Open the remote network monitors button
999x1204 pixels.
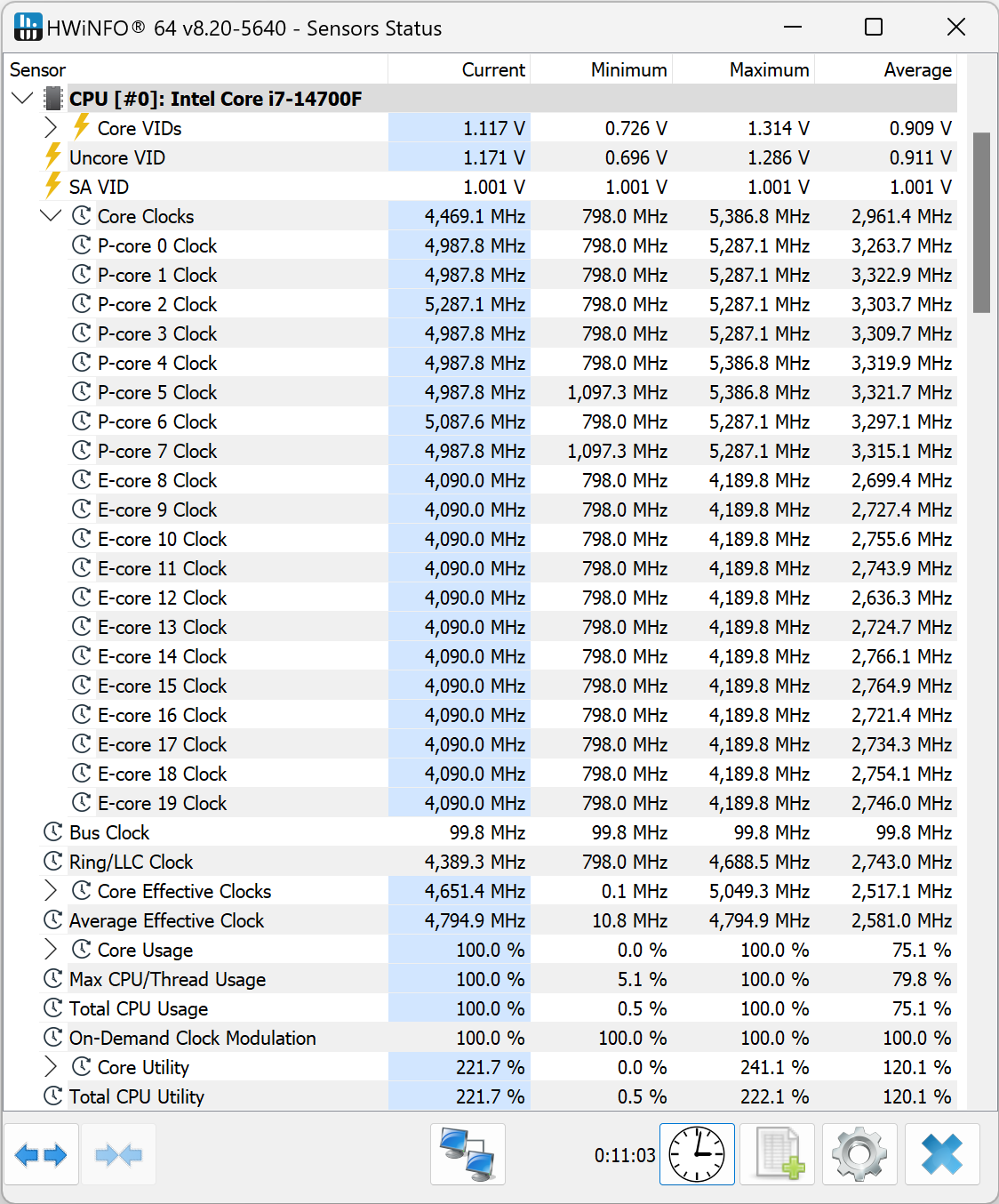468,1155
